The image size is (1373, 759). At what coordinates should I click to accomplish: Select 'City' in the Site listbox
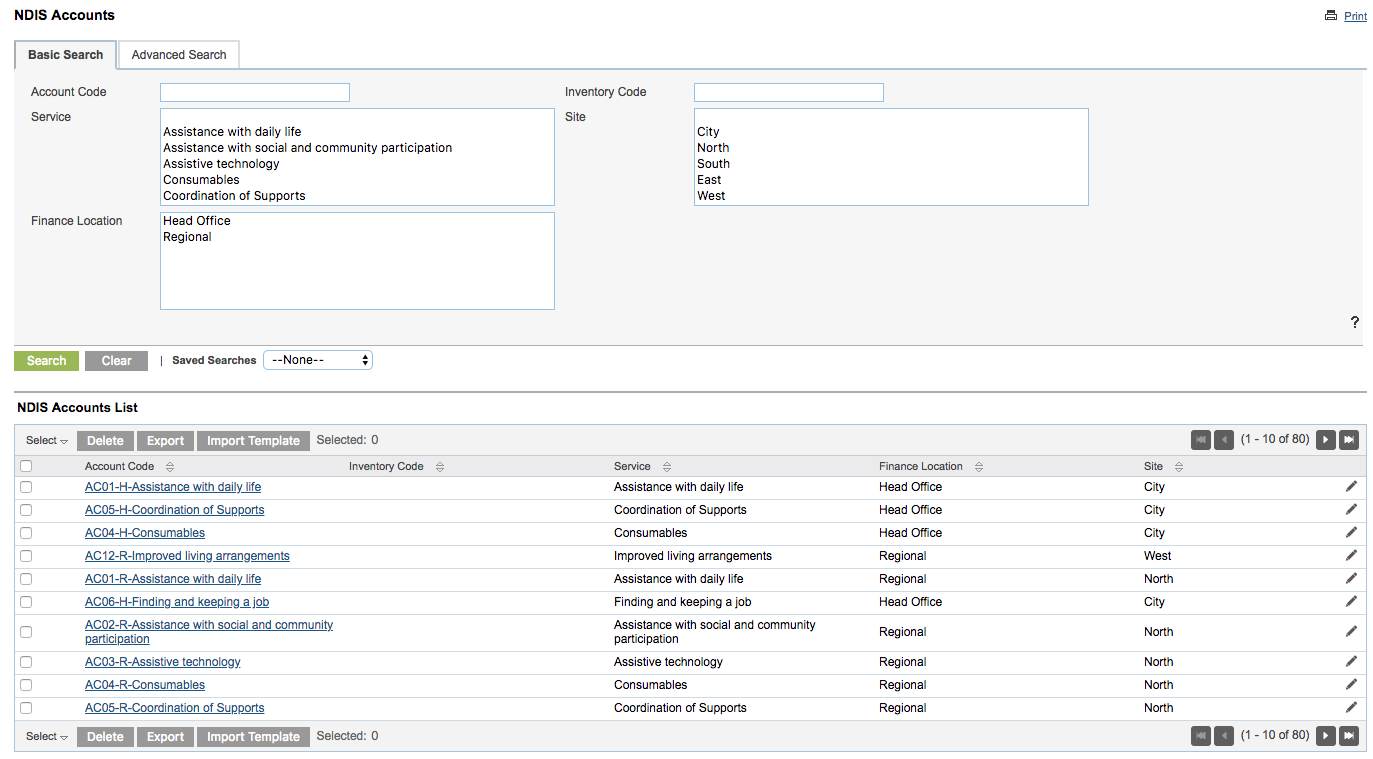coord(708,132)
